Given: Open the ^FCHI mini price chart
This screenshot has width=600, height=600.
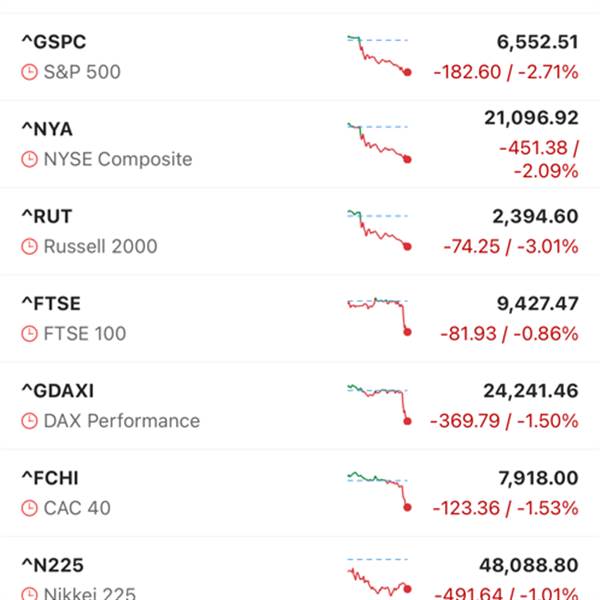Looking at the screenshot, I should tap(378, 489).
